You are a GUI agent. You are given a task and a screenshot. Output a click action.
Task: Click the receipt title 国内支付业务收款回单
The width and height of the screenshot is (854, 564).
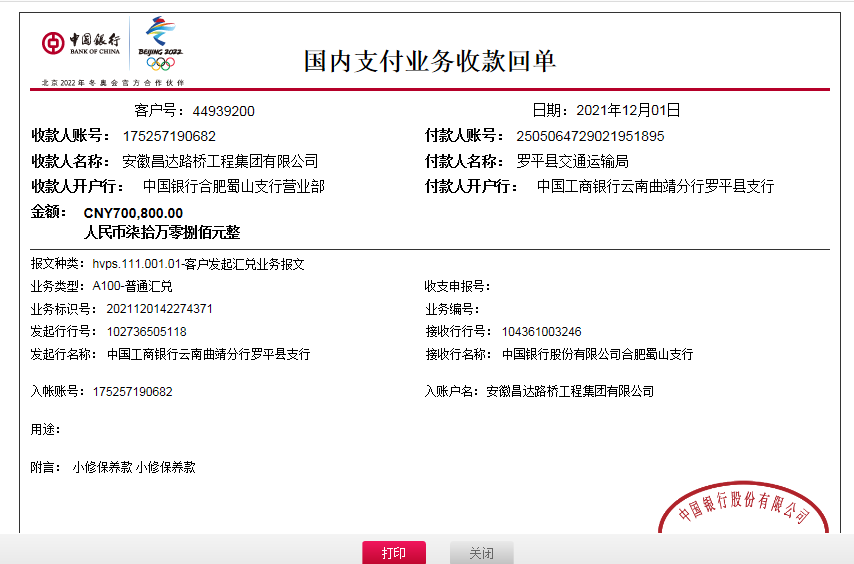click(x=429, y=61)
